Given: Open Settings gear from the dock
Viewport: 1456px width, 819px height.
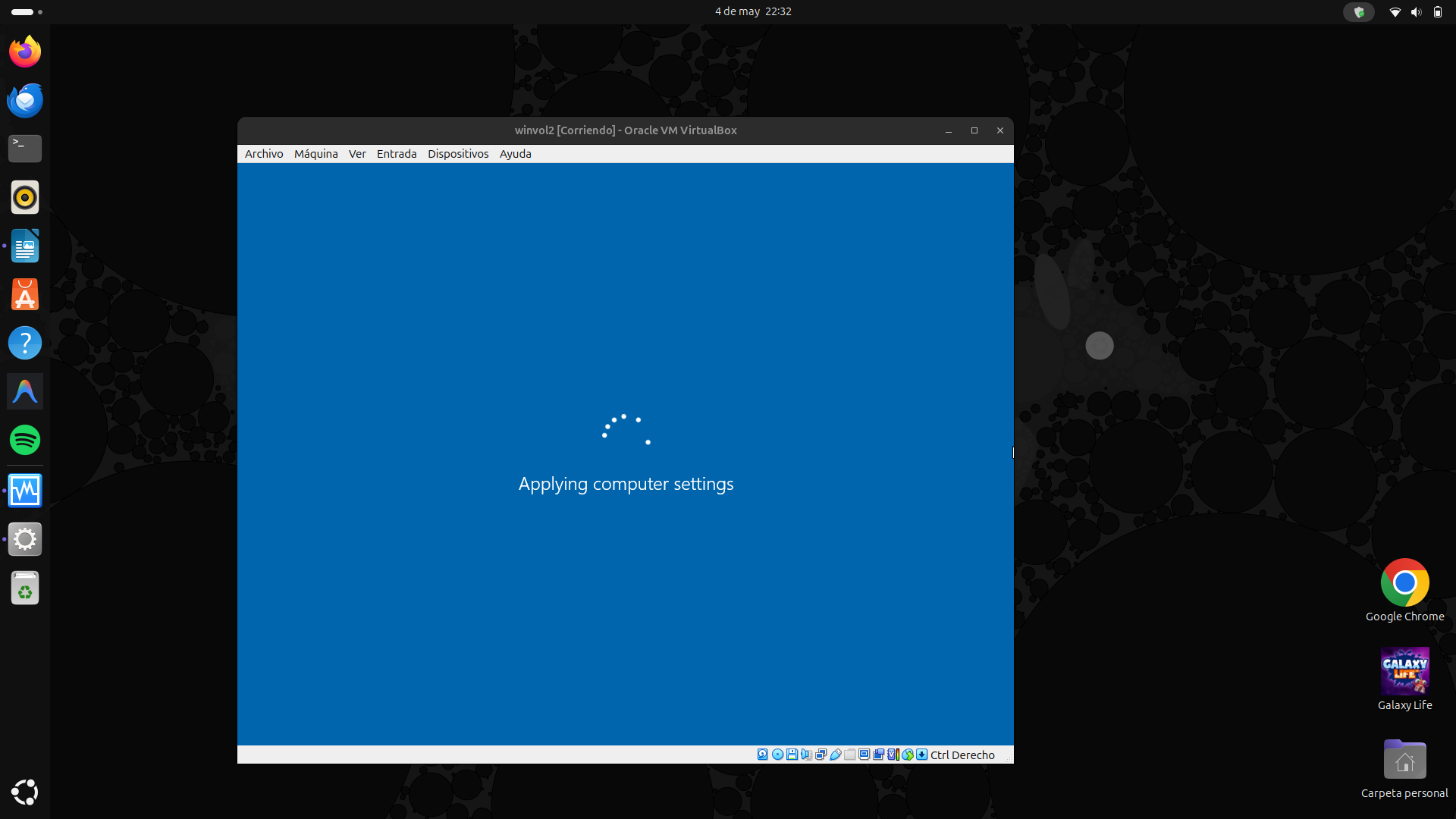Looking at the screenshot, I should click(25, 539).
